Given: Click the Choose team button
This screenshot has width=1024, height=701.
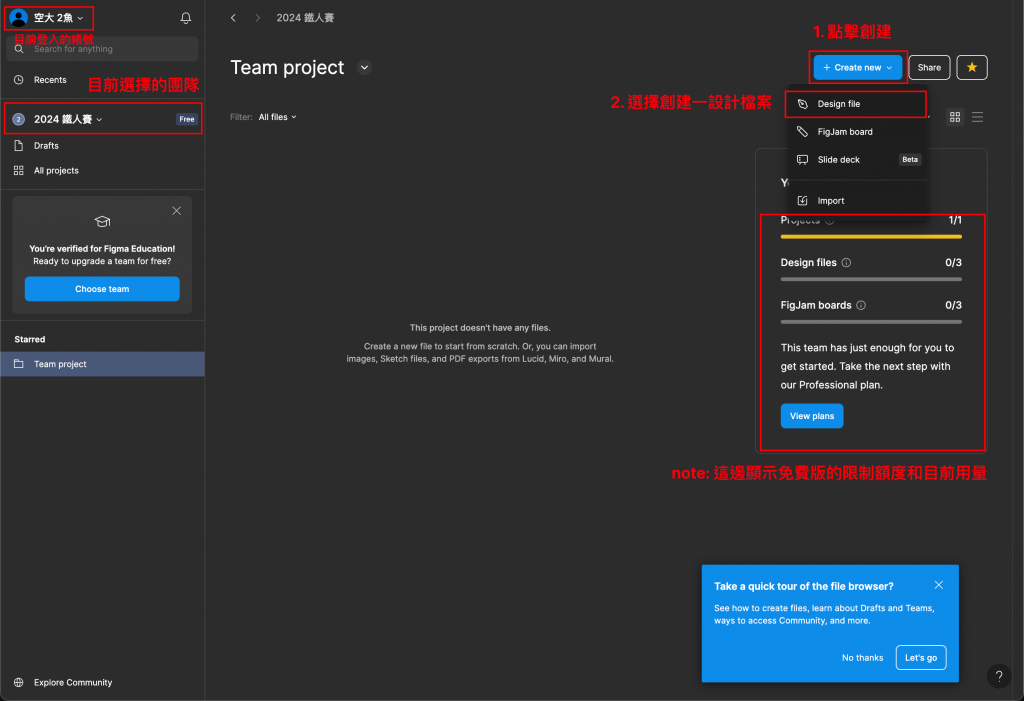Looking at the screenshot, I should point(102,289).
